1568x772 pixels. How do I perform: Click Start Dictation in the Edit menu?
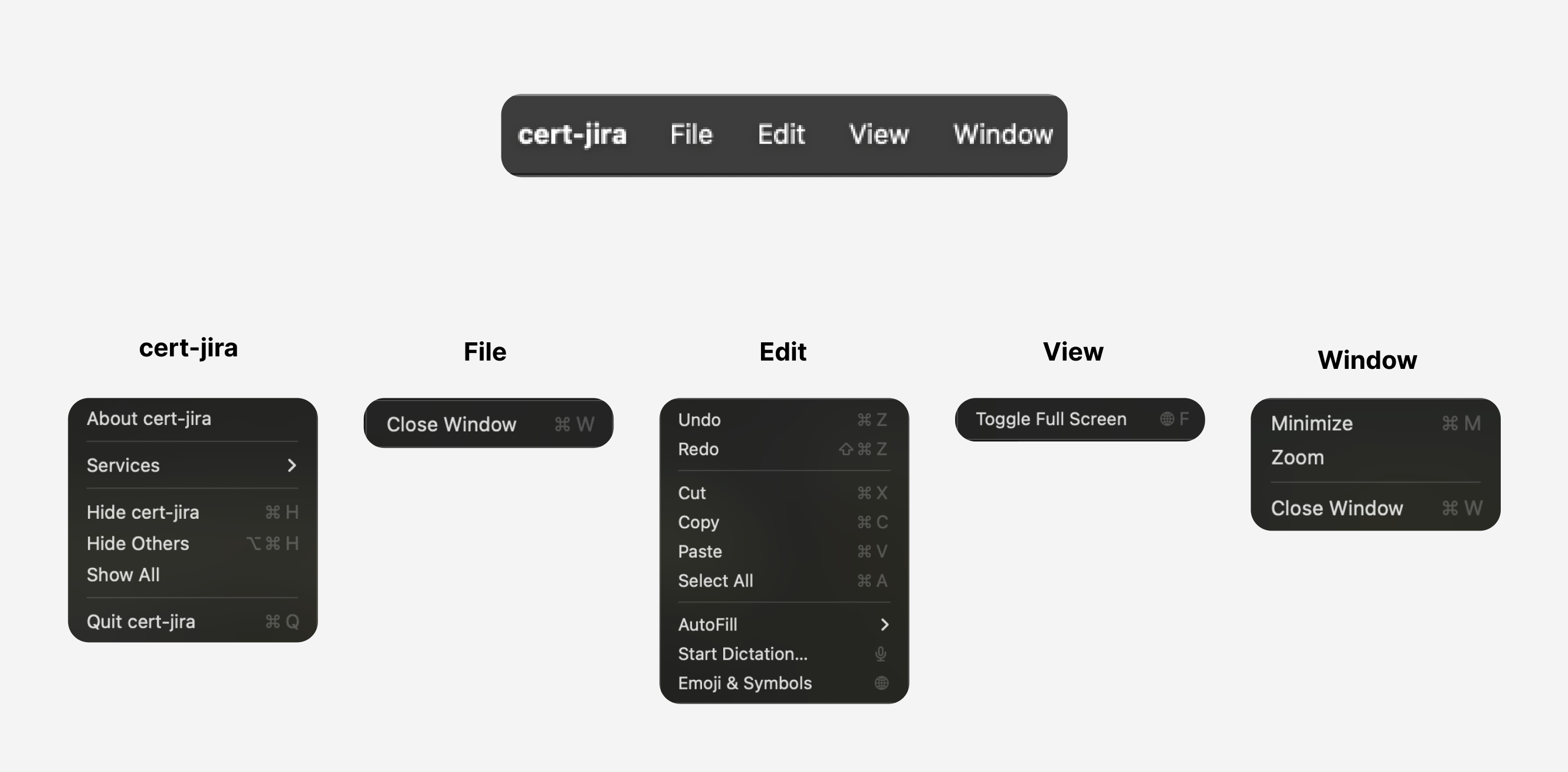743,654
